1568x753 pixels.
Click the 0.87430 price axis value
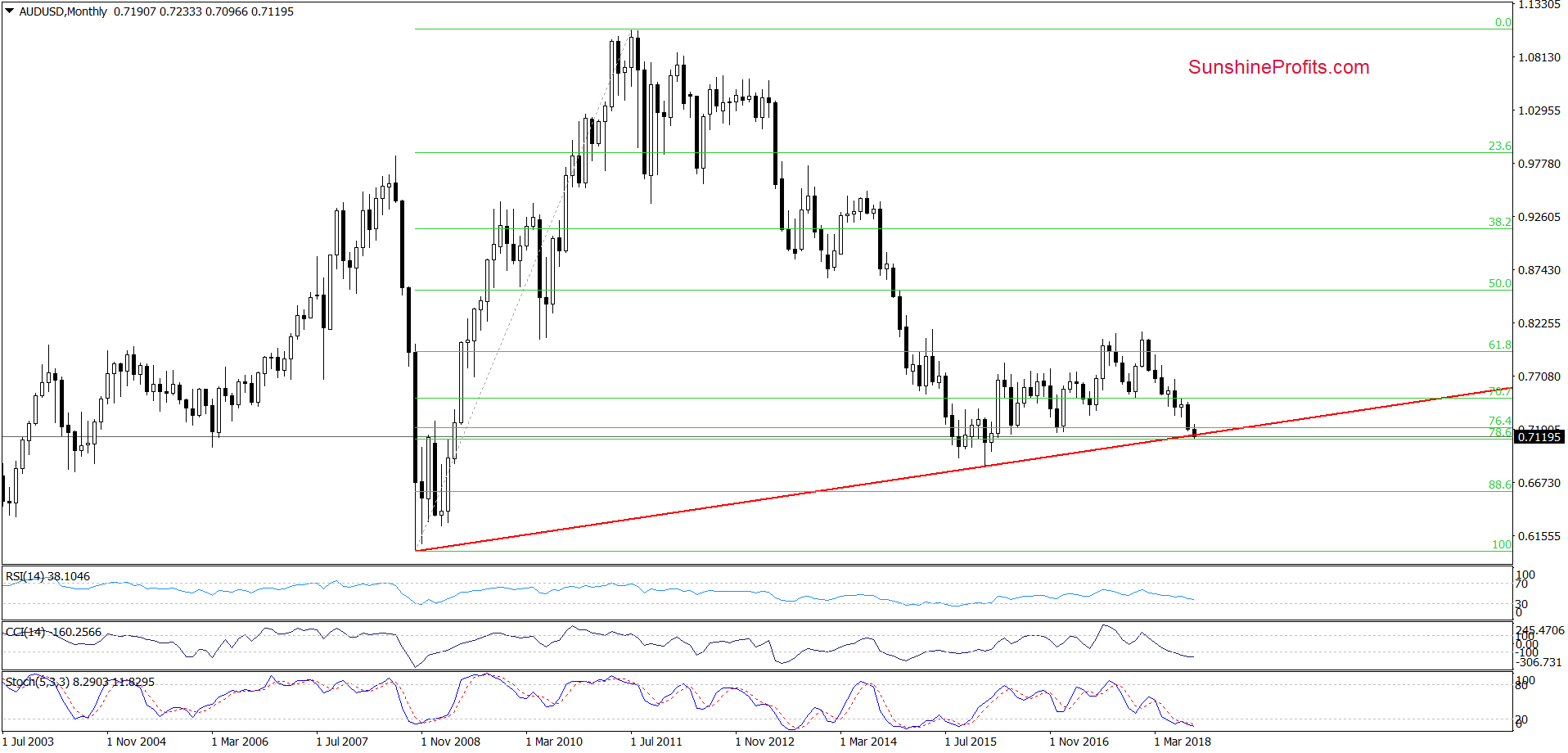click(1539, 270)
